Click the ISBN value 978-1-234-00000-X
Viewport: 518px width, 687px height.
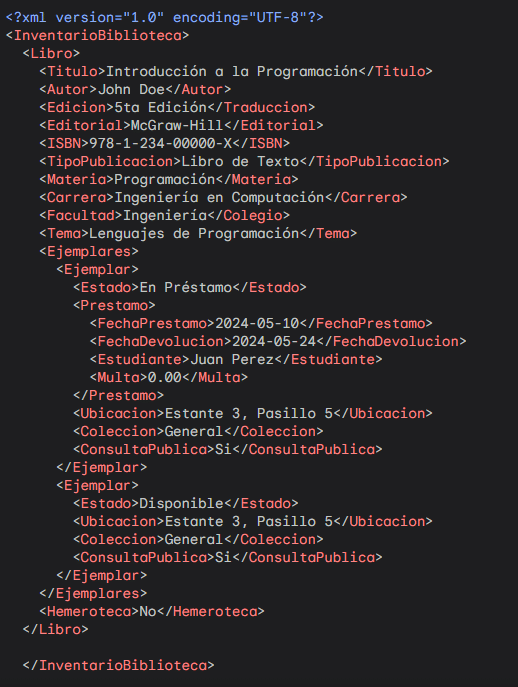coord(160,143)
